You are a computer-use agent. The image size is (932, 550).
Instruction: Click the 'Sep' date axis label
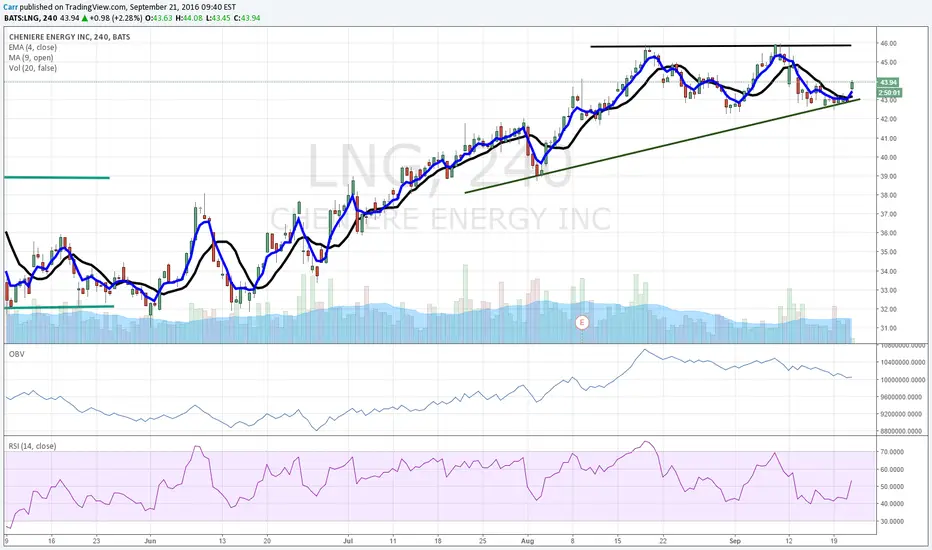coord(735,541)
